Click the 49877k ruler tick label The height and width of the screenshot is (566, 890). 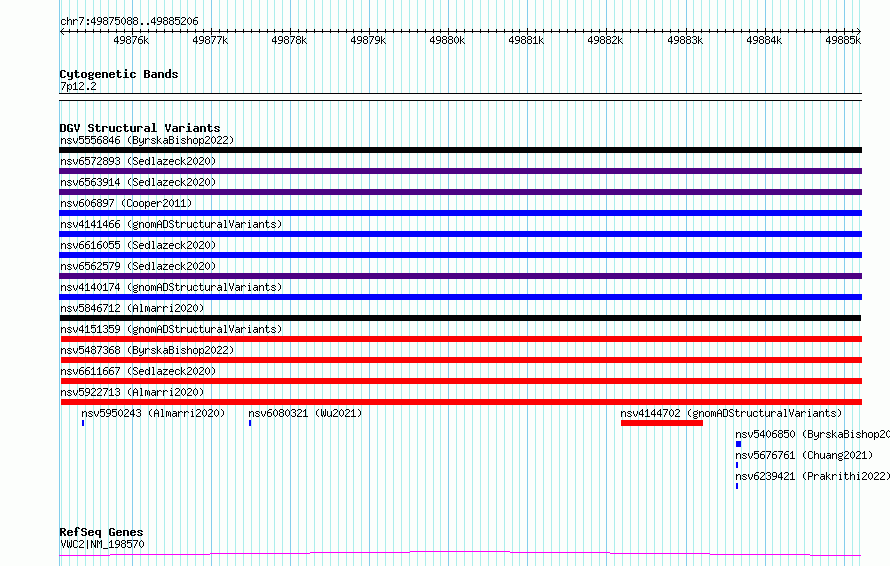pyautogui.click(x=210, y=40)
